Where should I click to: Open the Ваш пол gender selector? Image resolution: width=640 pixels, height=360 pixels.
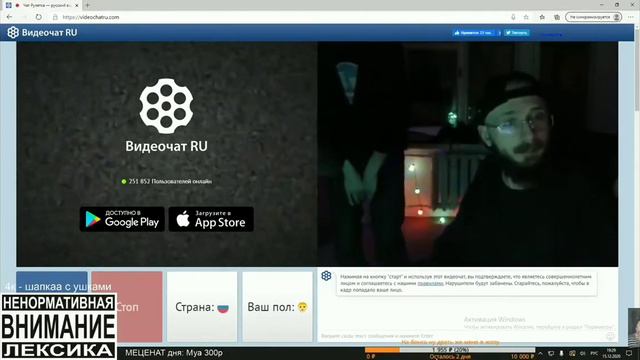(278, 307)
